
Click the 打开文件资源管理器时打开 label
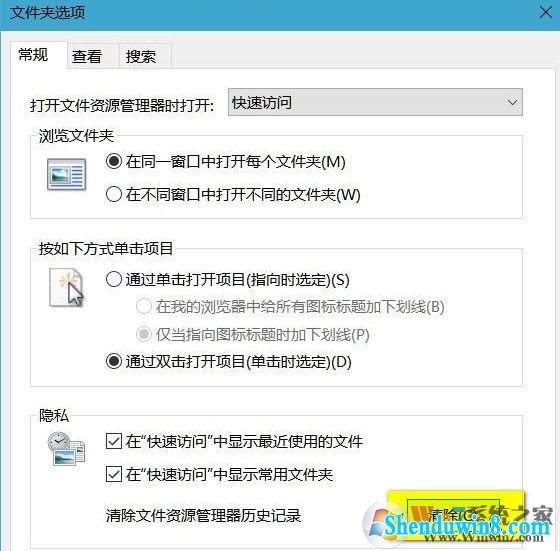[x=122, y=105]
